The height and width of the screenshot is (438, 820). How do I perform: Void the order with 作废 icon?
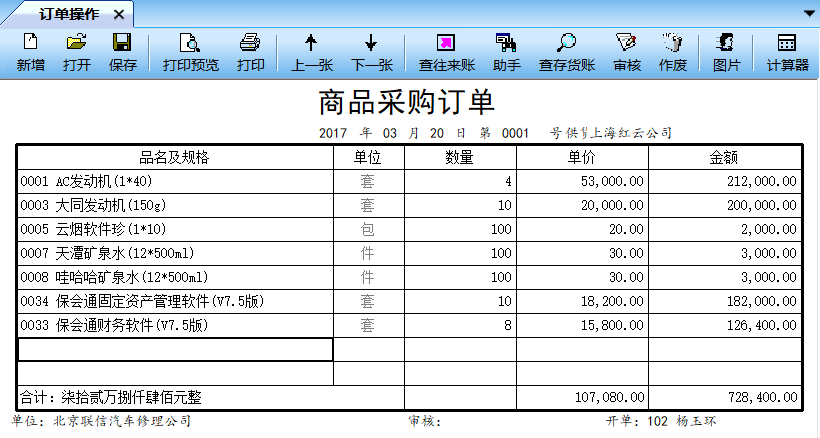point(673,52)
